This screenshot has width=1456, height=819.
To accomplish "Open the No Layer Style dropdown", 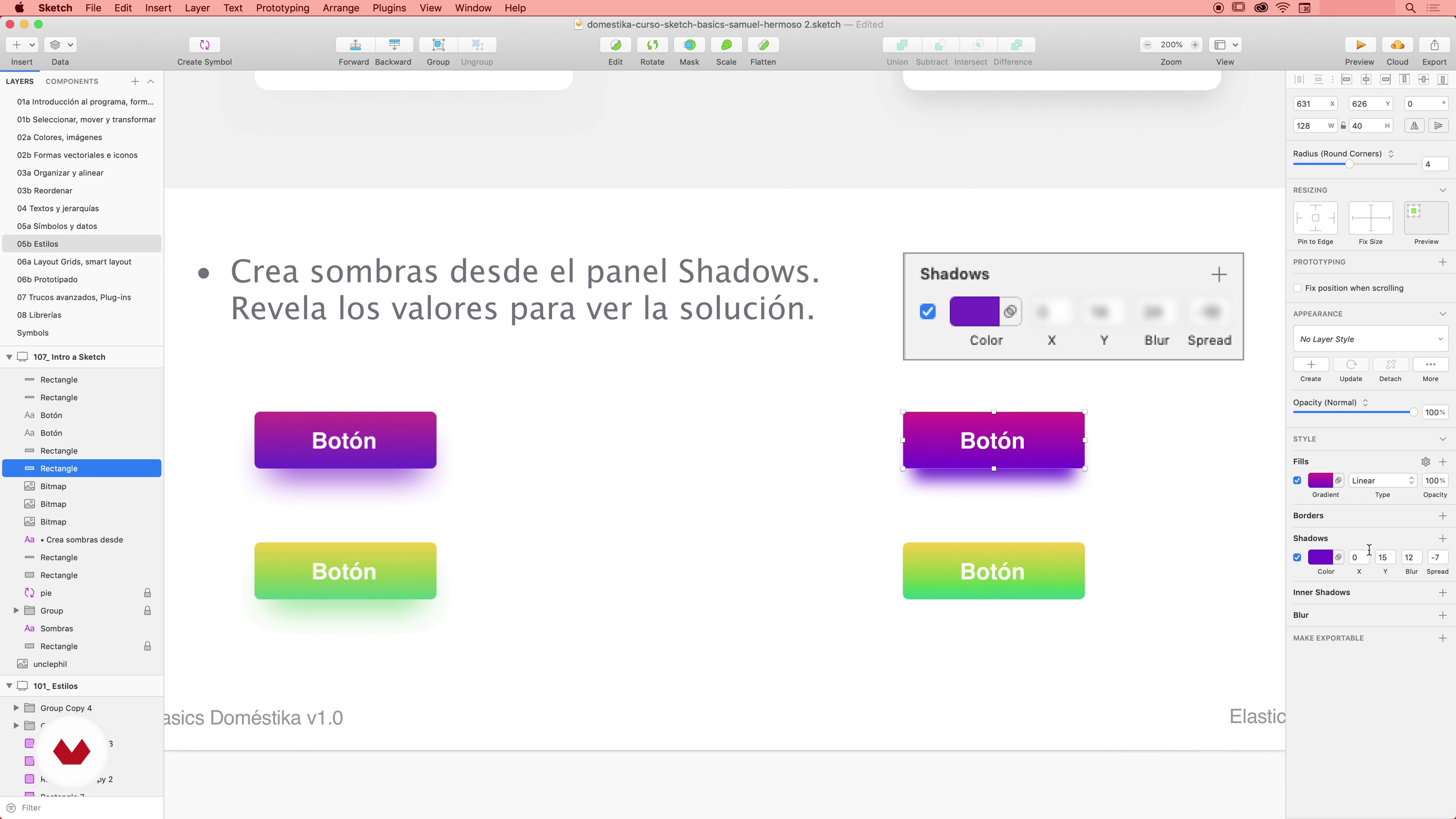I will click(x=1371, y=339).
